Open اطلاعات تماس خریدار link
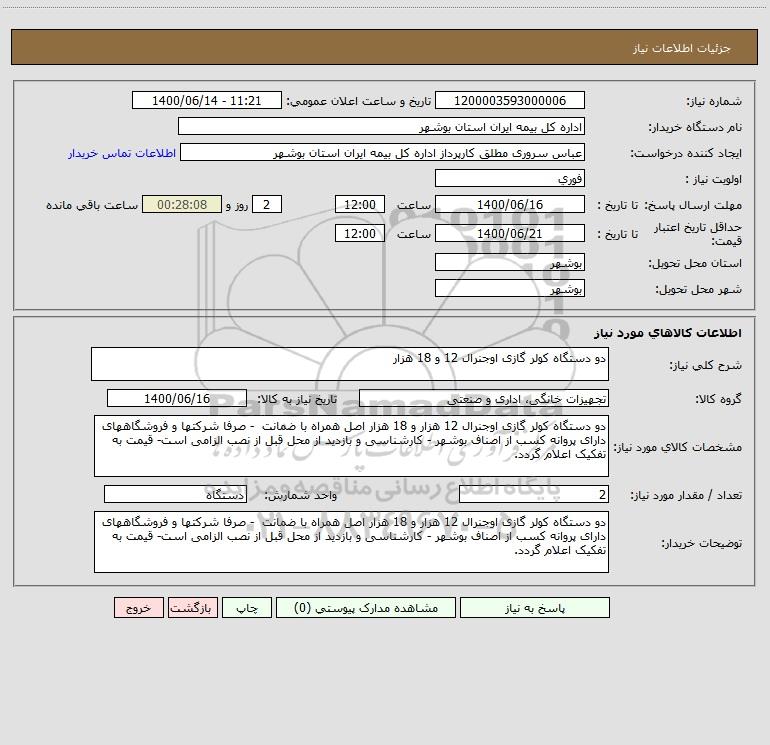Viewport: 770px width, 745px height. (x=122, y=153)
